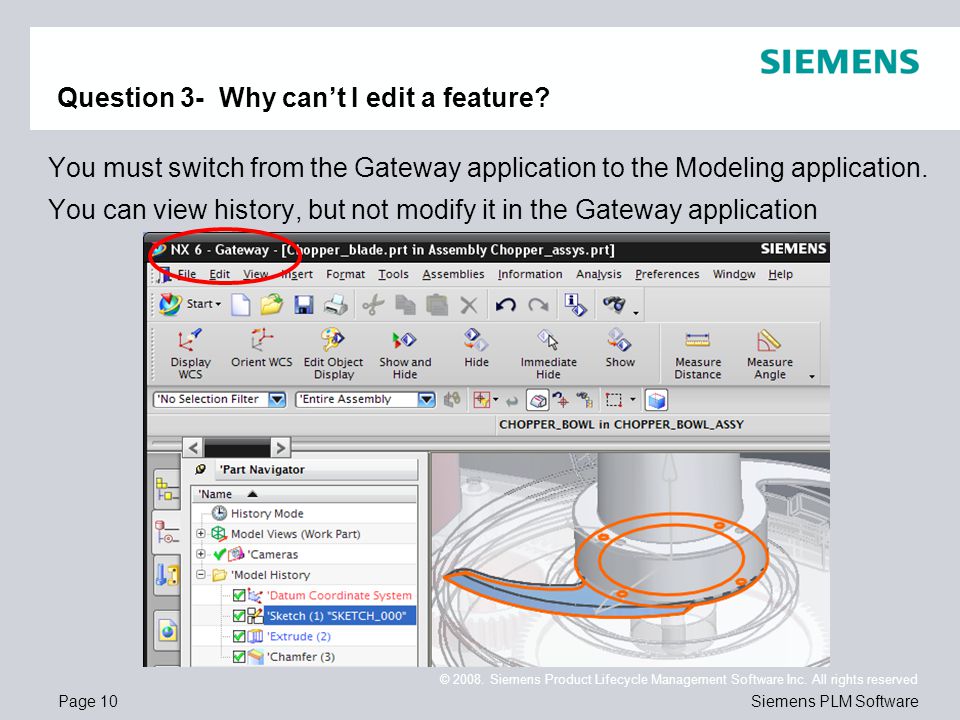Open the Part Navigator sidebar tab
960x720 pixels.
tap(166, 534)
